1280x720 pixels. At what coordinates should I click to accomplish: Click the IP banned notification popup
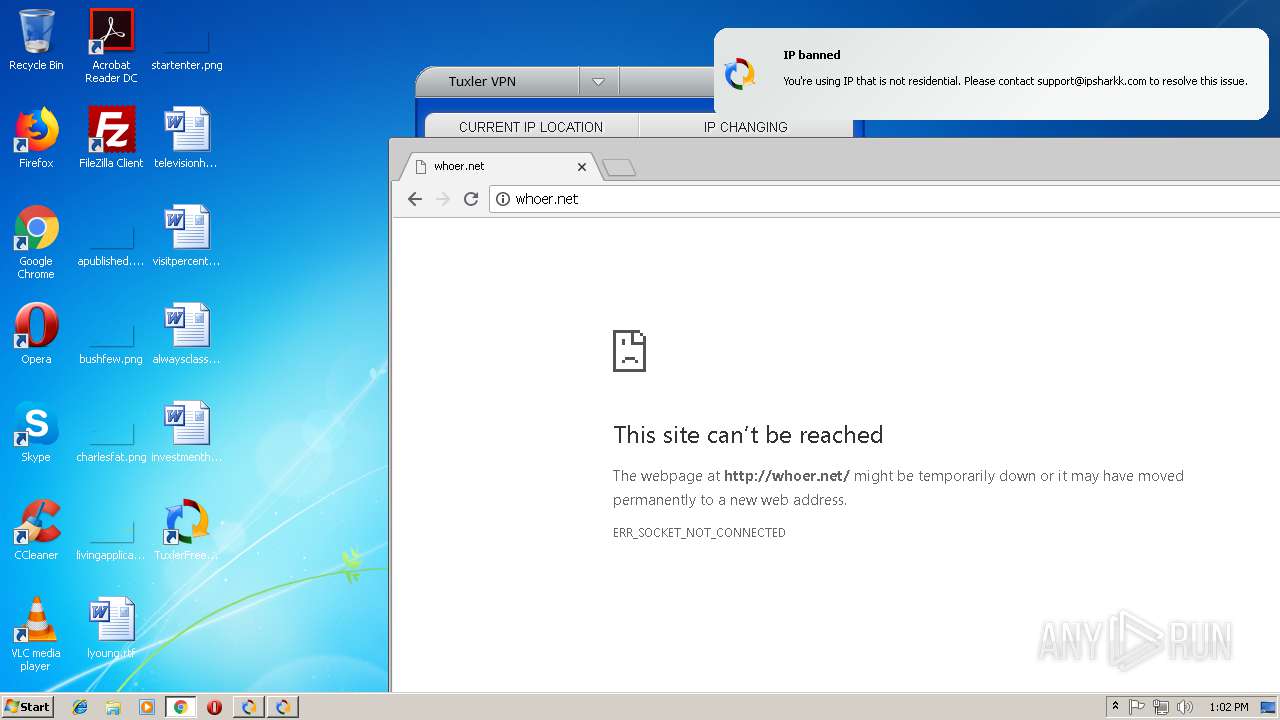[x=991, y=74]
